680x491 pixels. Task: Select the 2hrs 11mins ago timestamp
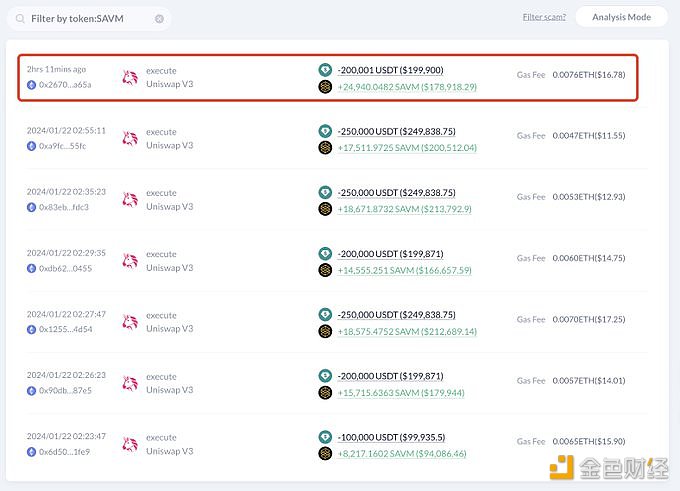click(x=56, y=69)
